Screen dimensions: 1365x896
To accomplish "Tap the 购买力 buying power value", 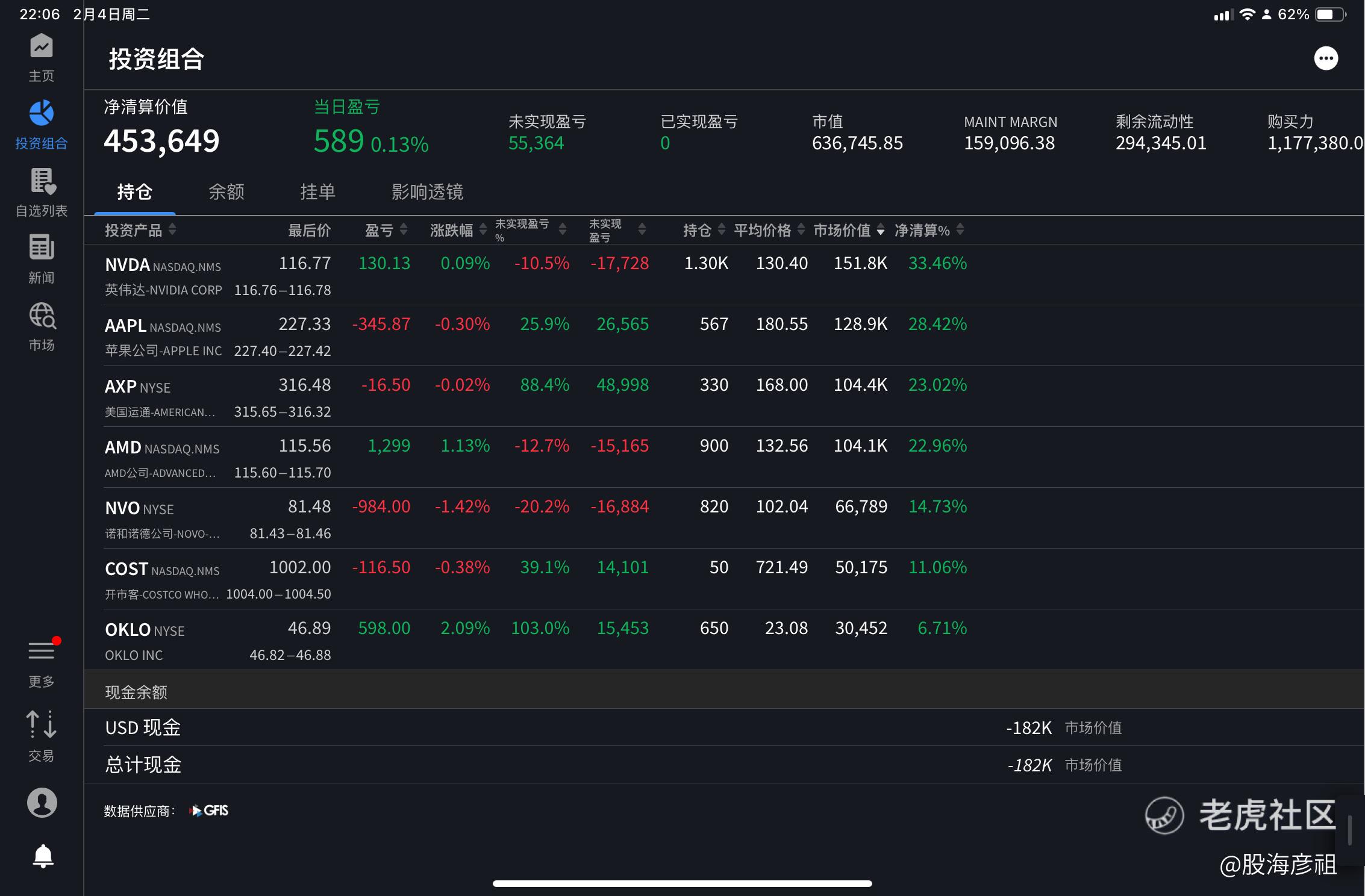I will (x=1316, y=143).
